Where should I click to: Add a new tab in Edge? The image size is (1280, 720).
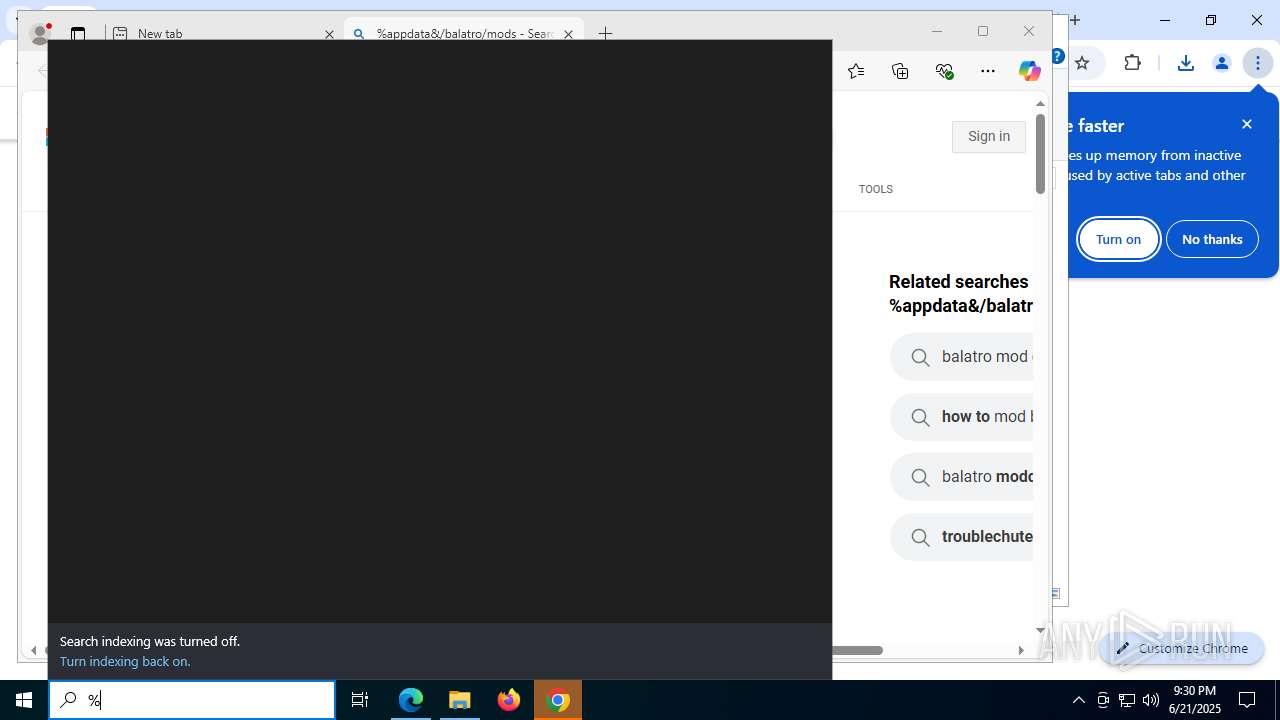(605, 33)
